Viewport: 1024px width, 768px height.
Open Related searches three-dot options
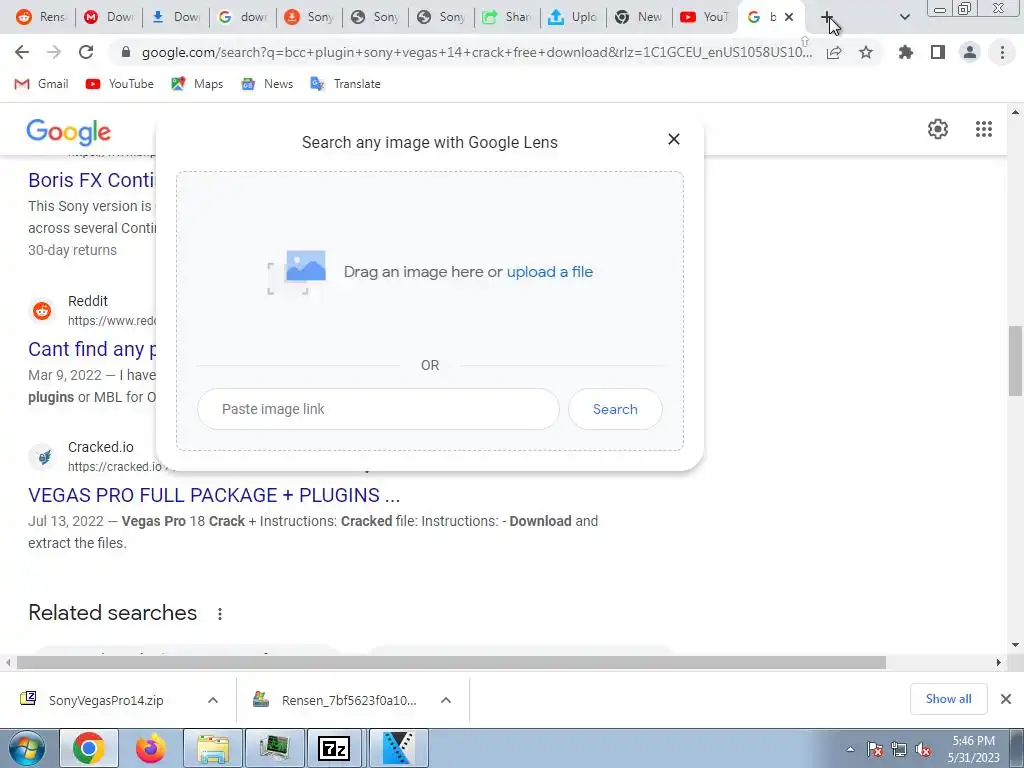(220, 614)
